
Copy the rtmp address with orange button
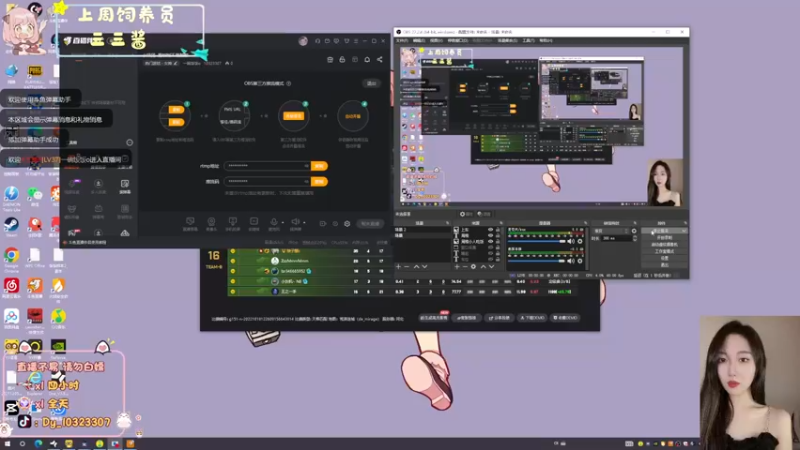319,166
